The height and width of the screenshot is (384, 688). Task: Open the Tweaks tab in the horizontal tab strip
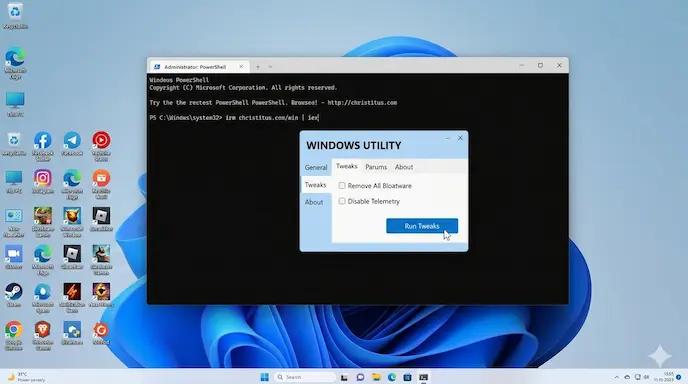[346, 166]
